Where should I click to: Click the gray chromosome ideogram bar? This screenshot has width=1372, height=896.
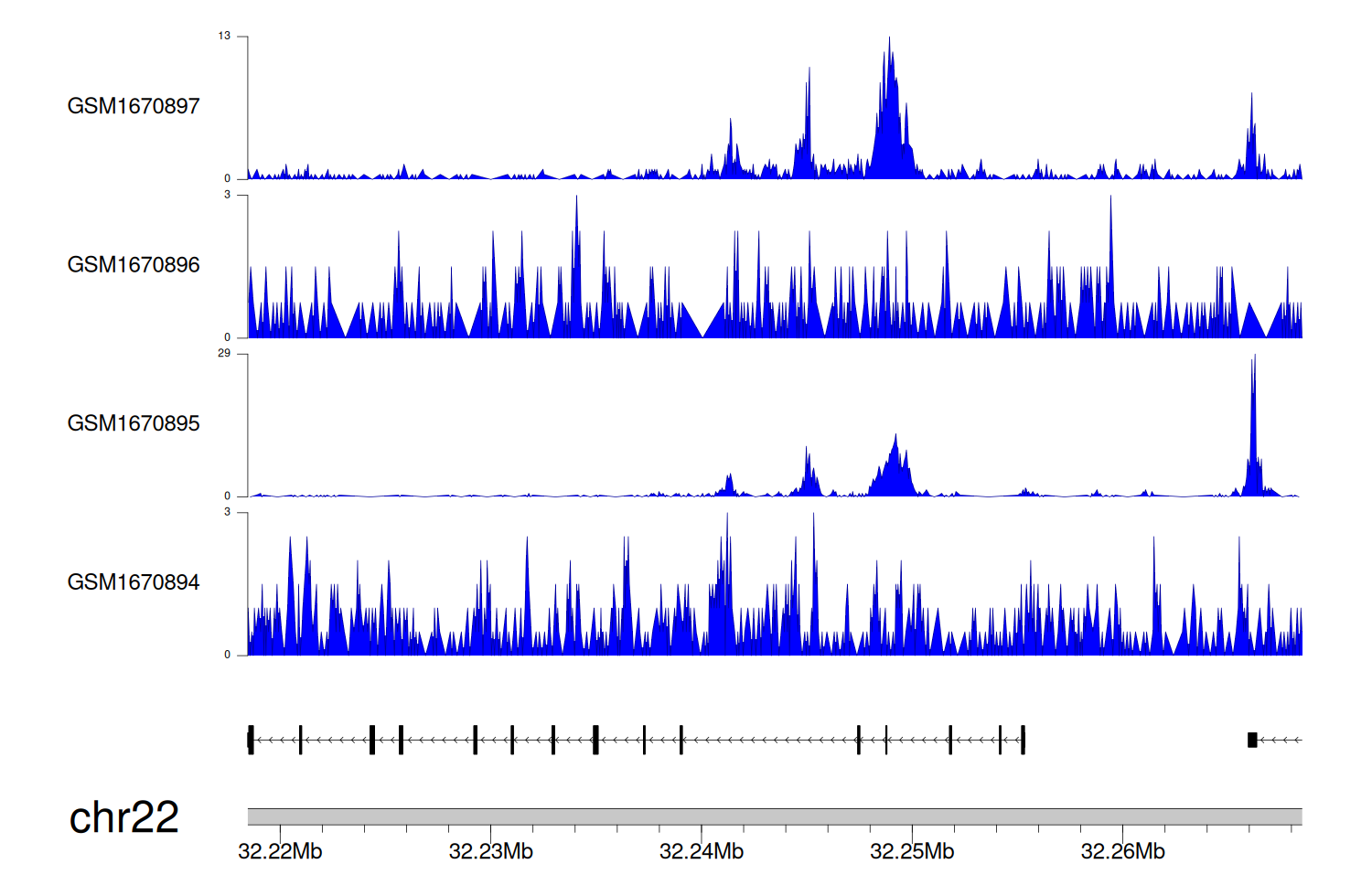point(774,816)
